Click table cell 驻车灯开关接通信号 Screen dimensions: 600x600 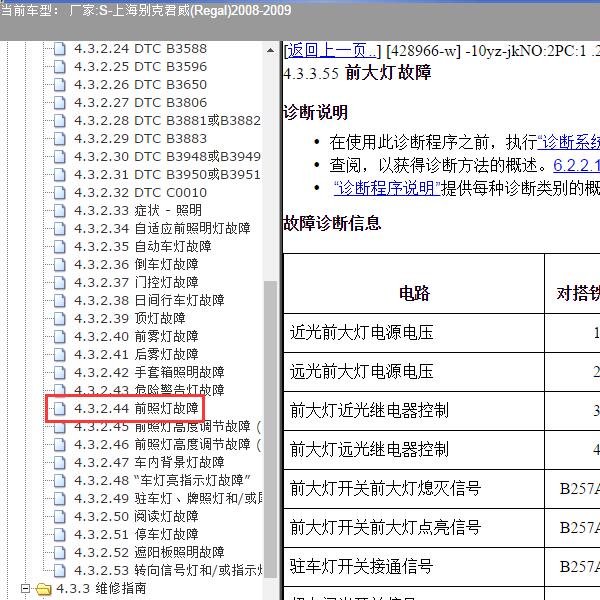(x=414, y=567)
